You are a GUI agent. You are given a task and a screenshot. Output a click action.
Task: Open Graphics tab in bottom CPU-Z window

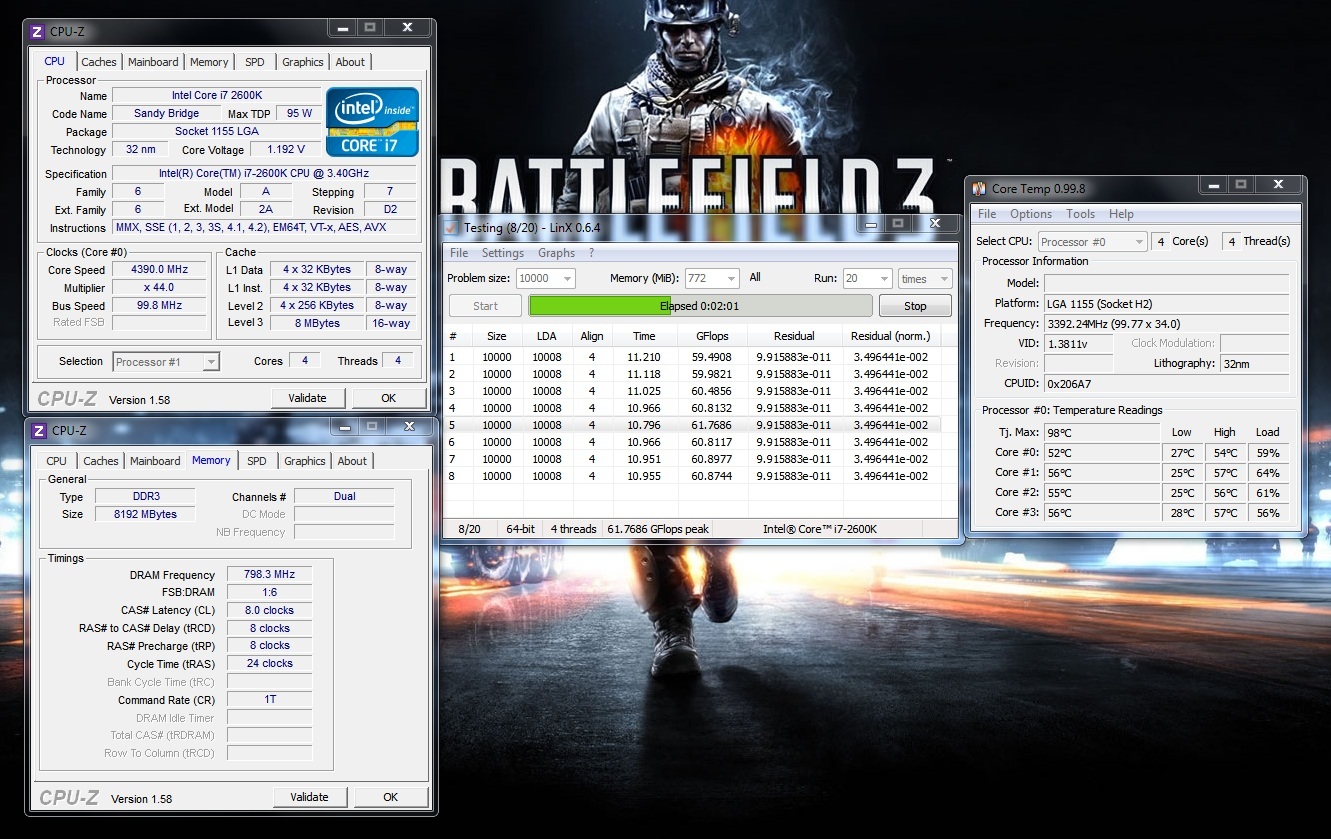tap(304, 461)
